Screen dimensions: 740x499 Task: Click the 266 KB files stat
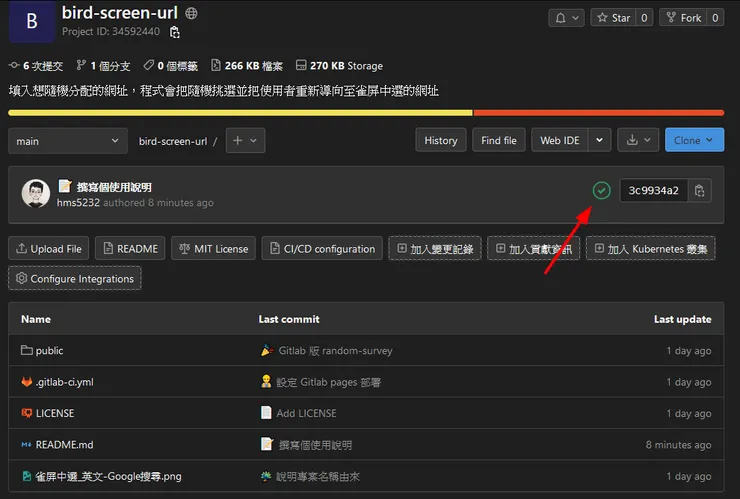coord(247,66)
